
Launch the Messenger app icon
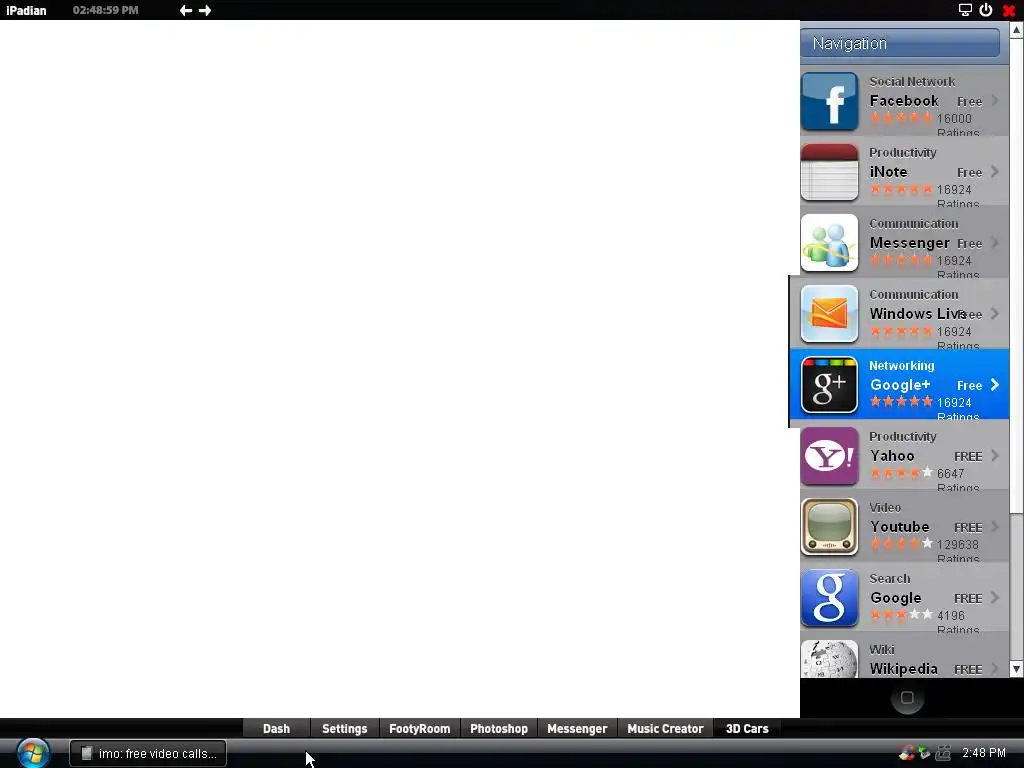click(x=829, y=243)
